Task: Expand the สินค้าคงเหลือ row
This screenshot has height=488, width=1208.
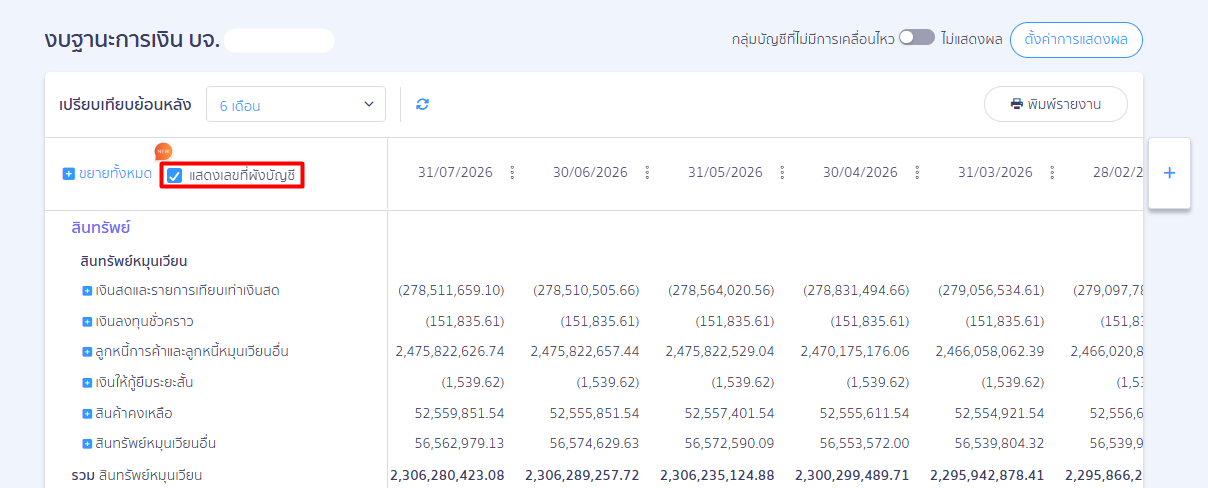Action: tap(87, 413)
